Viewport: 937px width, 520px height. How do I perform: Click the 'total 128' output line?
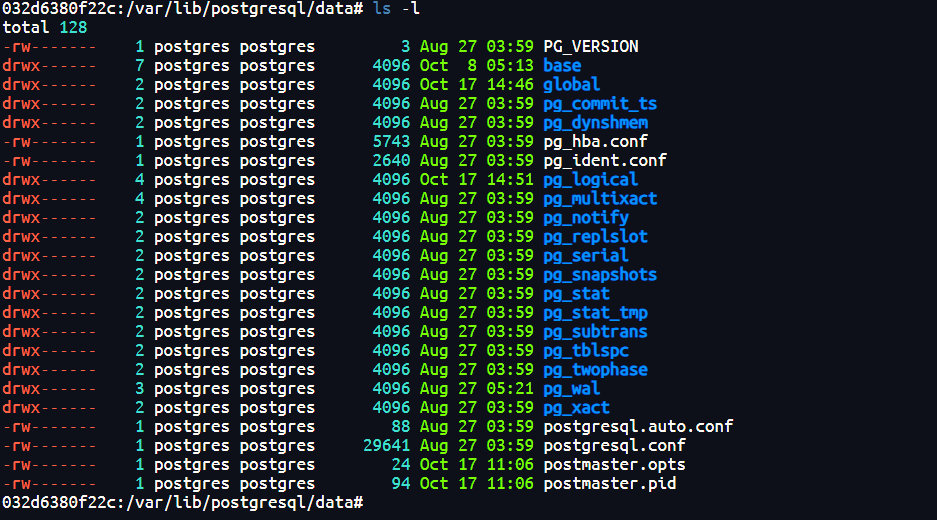point(45,27)
